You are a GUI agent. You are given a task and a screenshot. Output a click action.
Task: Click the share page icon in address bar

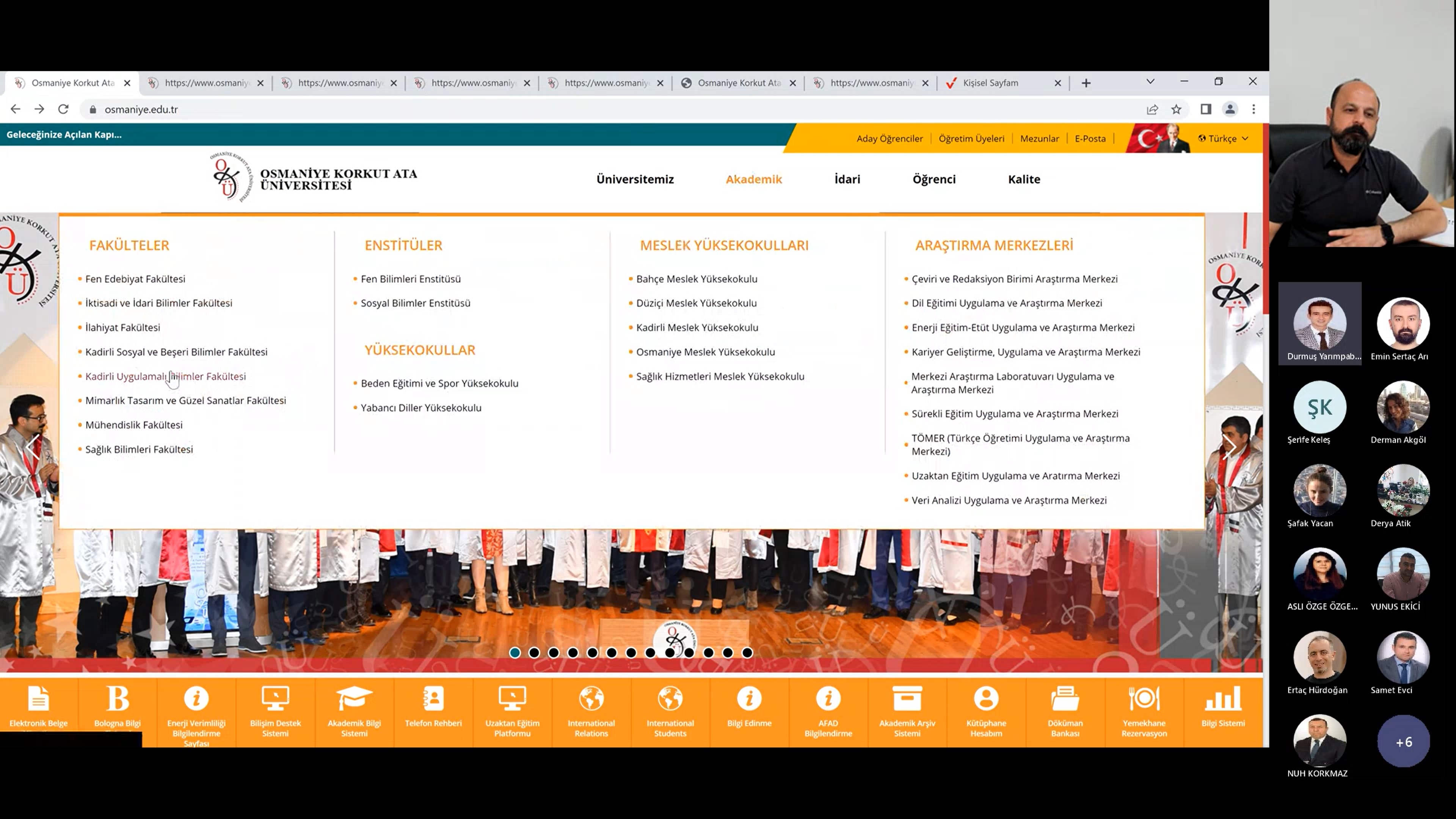pos(1152,109)
